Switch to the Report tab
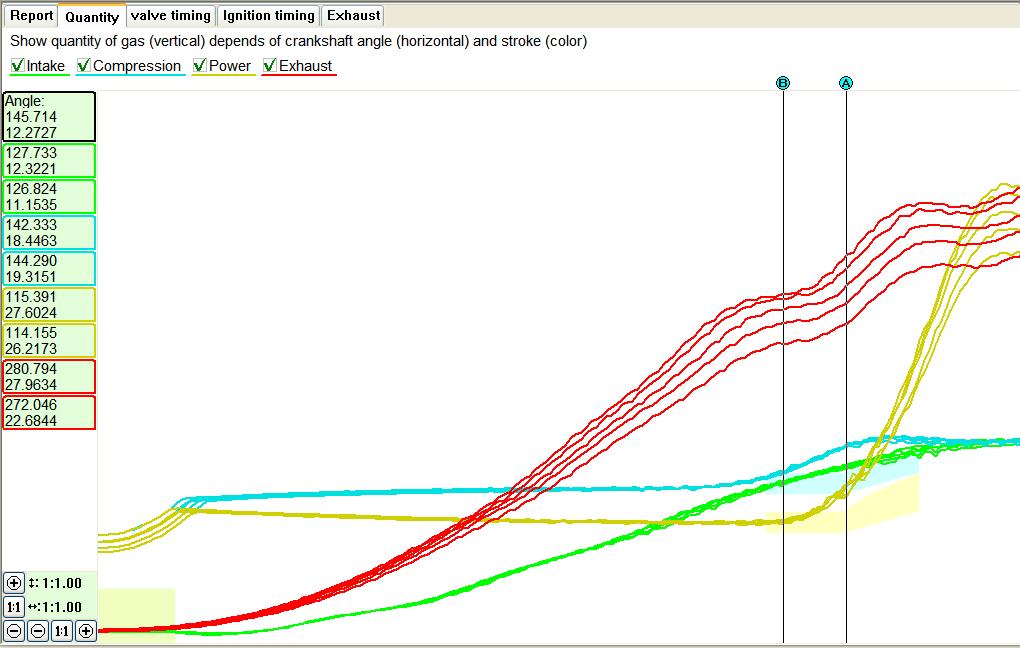 [x=31, y=16]
